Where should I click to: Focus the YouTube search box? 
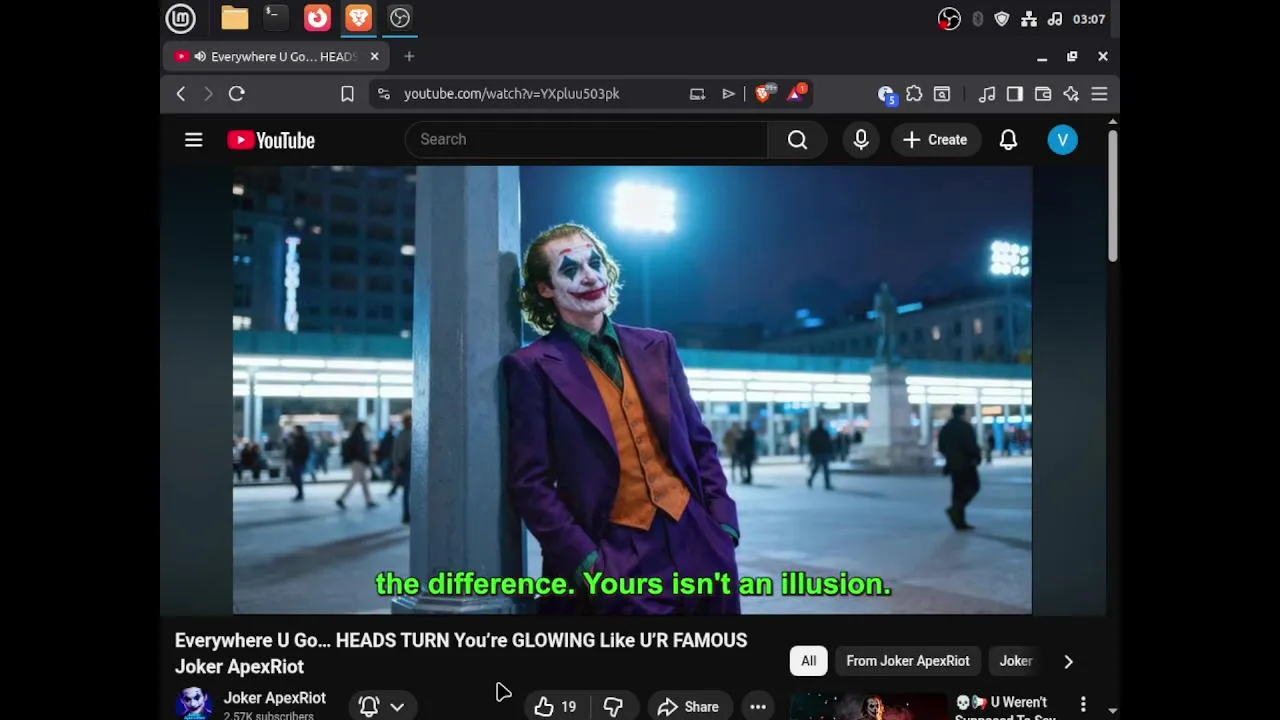[x=586, y=139]
